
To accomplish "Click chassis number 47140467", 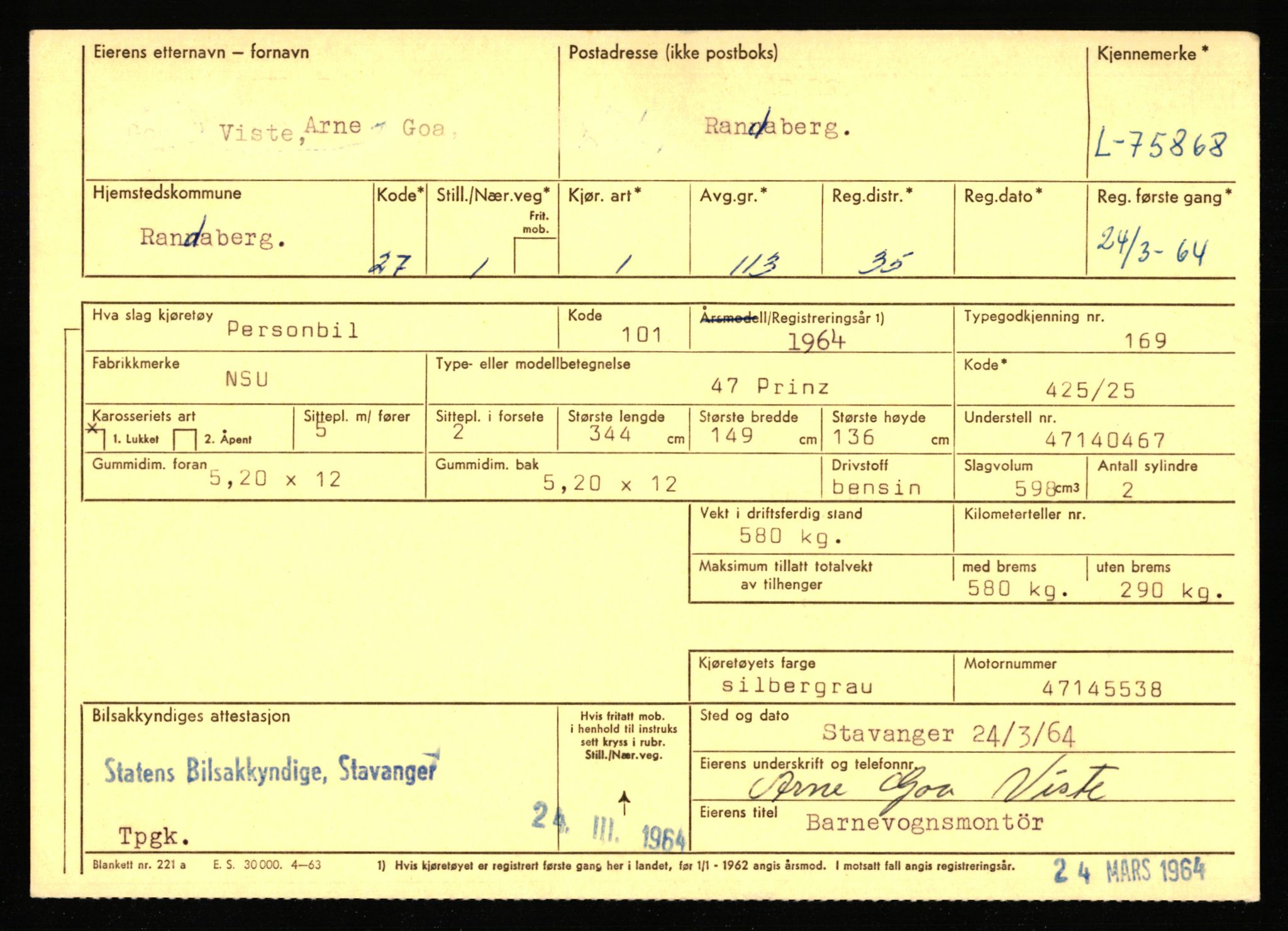I will [1105, 440].
